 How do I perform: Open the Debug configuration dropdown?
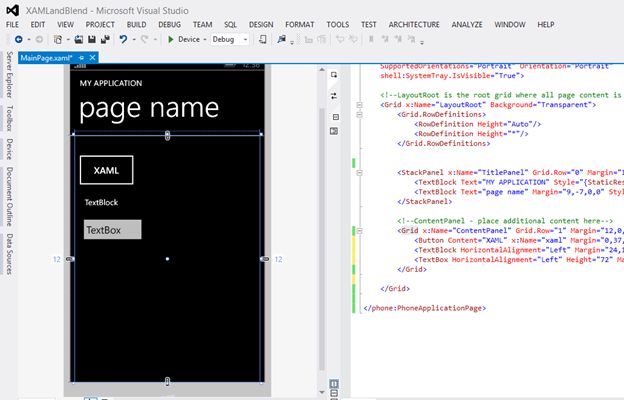245,40
